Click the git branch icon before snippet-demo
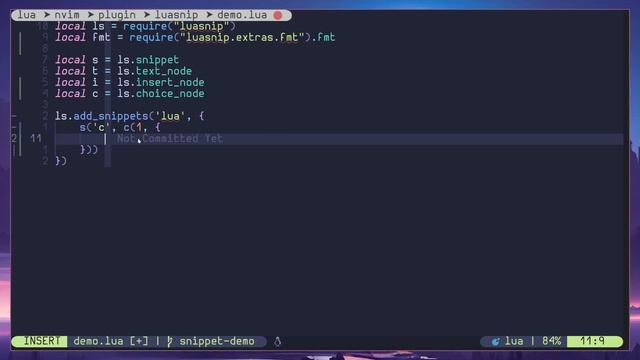The image size is (640, 360). (x=169, y=341)
